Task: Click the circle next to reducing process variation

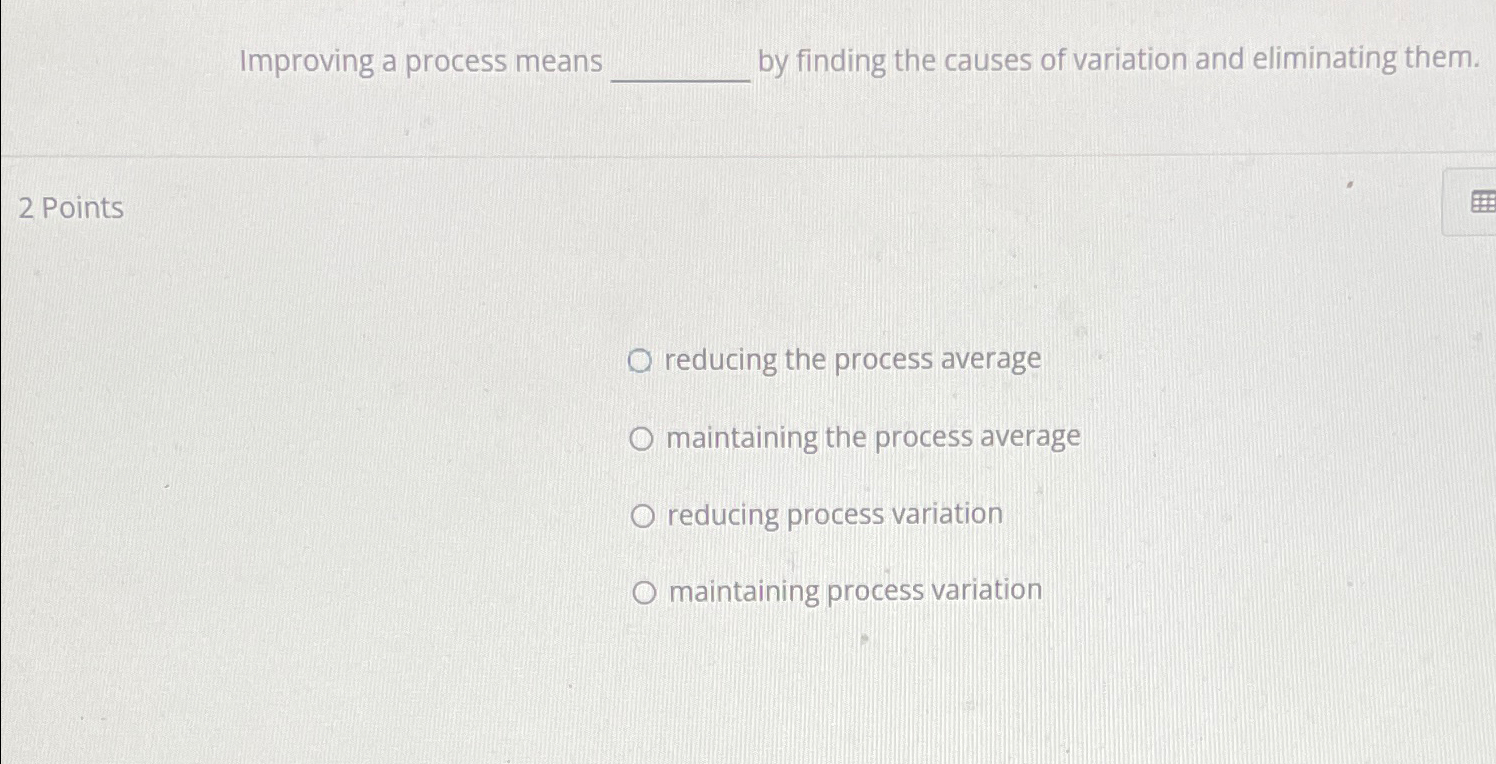Action: 645,515
